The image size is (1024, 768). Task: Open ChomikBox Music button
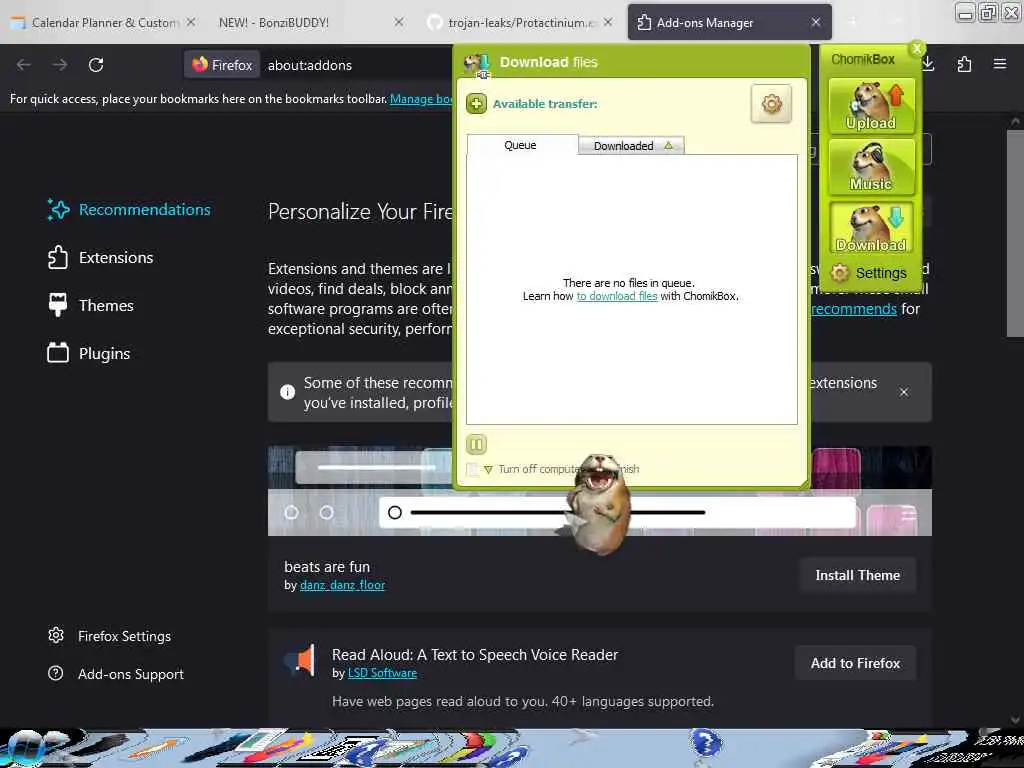tap(871, 168)
